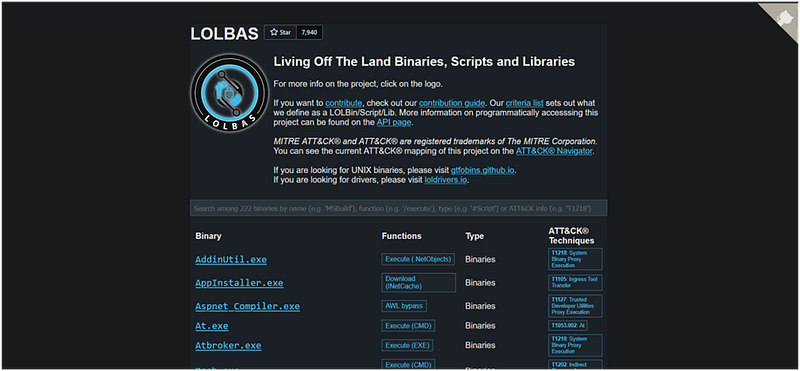Visit the loldrivers.io link
This screenshot has height=371, width=800.
[x=446, y=180]
